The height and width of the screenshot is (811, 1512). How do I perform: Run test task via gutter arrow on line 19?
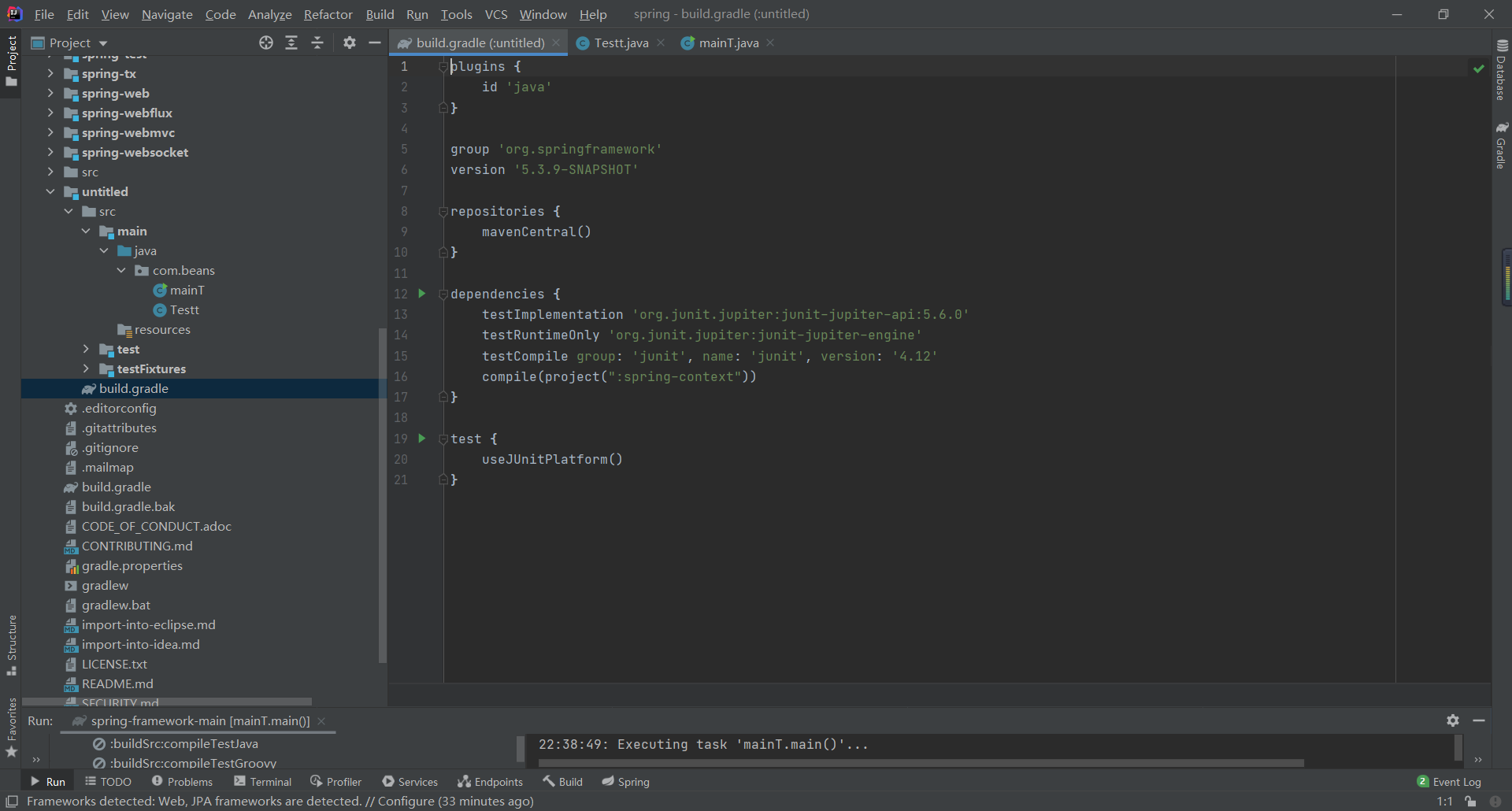coord(422,439)
